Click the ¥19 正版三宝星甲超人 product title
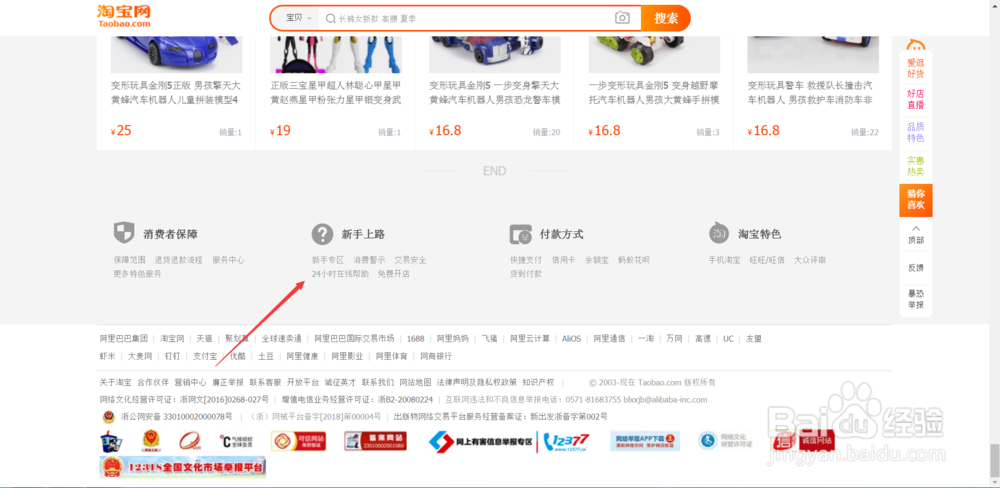Screen dimensions: 1000x488 [x=335, y=92]
